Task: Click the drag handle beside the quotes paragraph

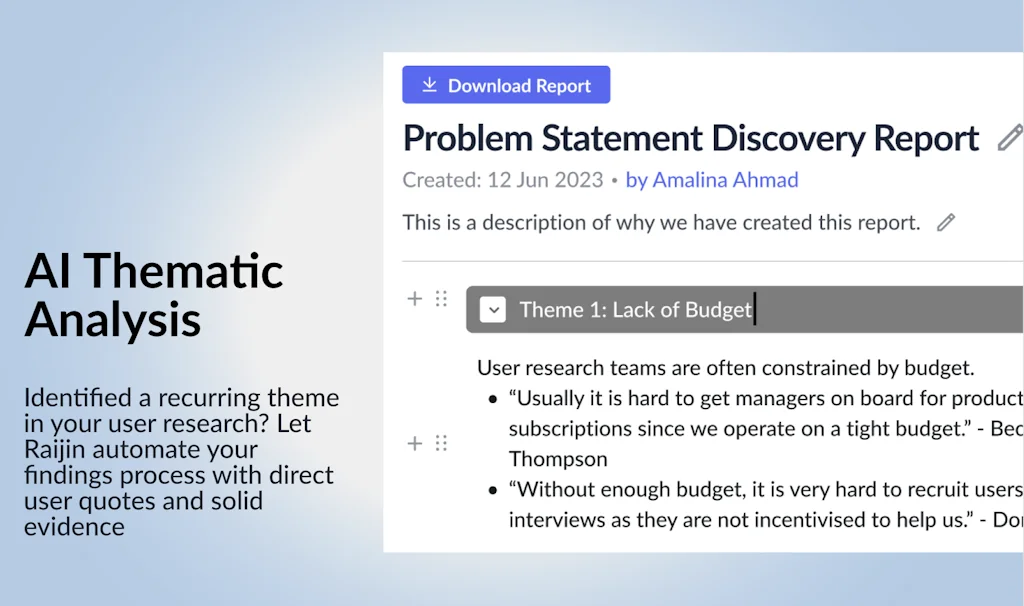Action: pos(441,443)
